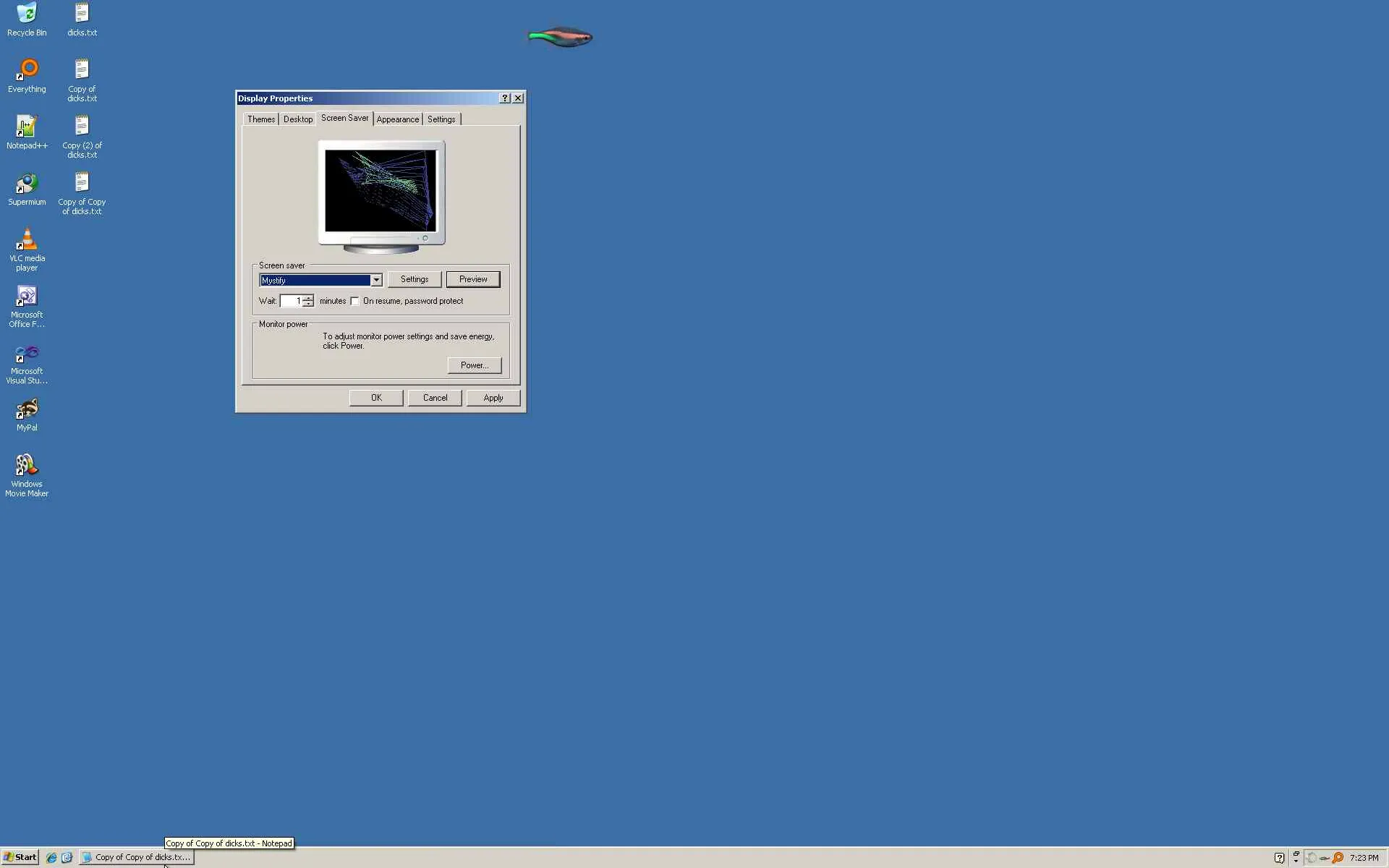Screen dimensions: 1389x868
Task: Click the Wait minutes input field
Action: 291,301
